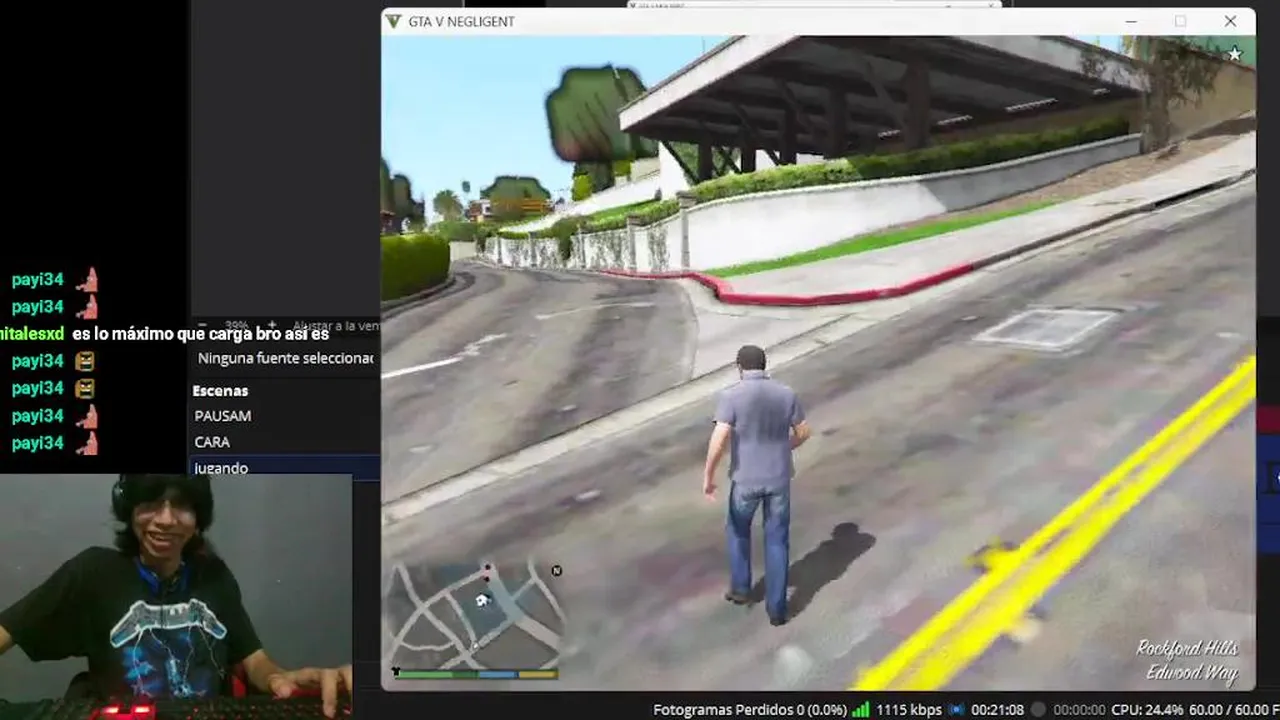Close the GTA V NEGLIGENT window
The width and height of the screenshot is (1280, 720).
[1230, 21]
